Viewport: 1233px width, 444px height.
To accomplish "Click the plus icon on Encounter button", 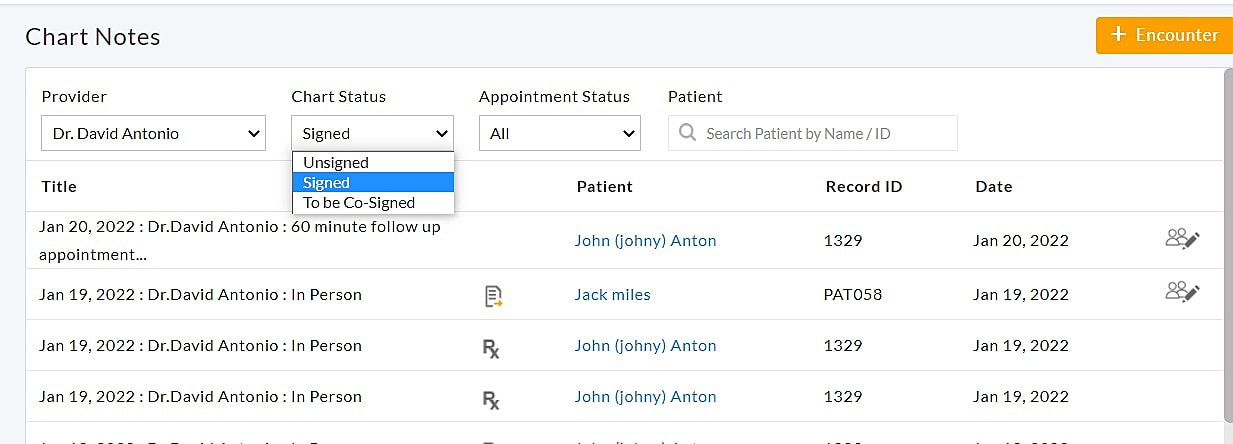I will click(x=1118, y=35).
